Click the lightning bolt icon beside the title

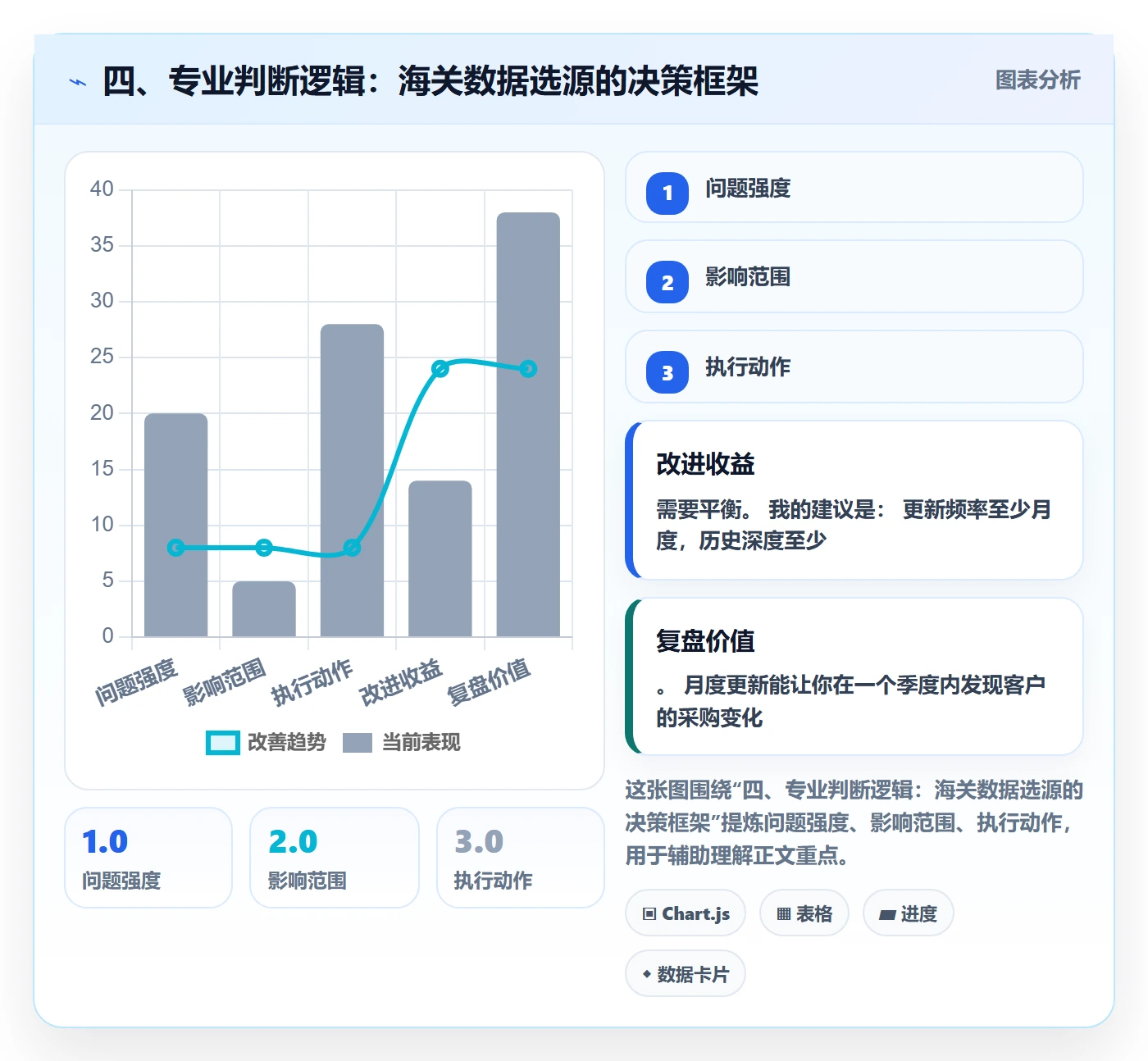click(x=78, y=82)
